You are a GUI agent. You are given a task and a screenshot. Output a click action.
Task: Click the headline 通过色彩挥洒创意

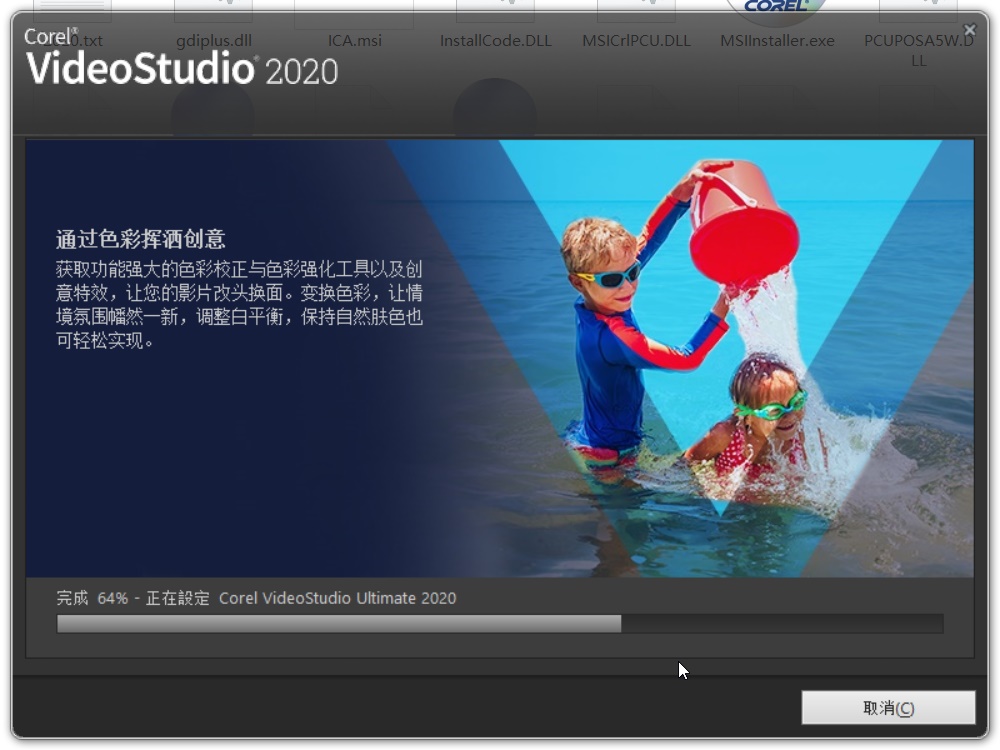pos(140,239)
